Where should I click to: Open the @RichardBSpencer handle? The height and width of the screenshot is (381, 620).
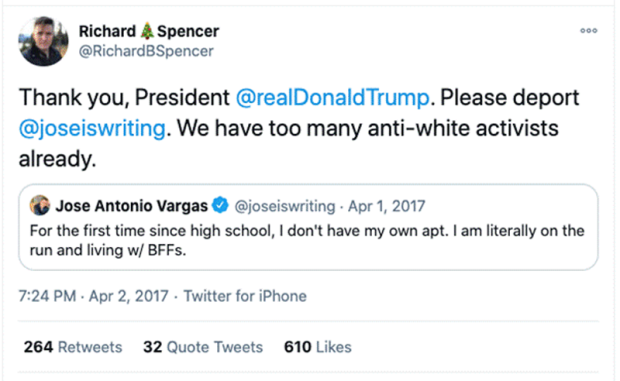tap(146, 51)
